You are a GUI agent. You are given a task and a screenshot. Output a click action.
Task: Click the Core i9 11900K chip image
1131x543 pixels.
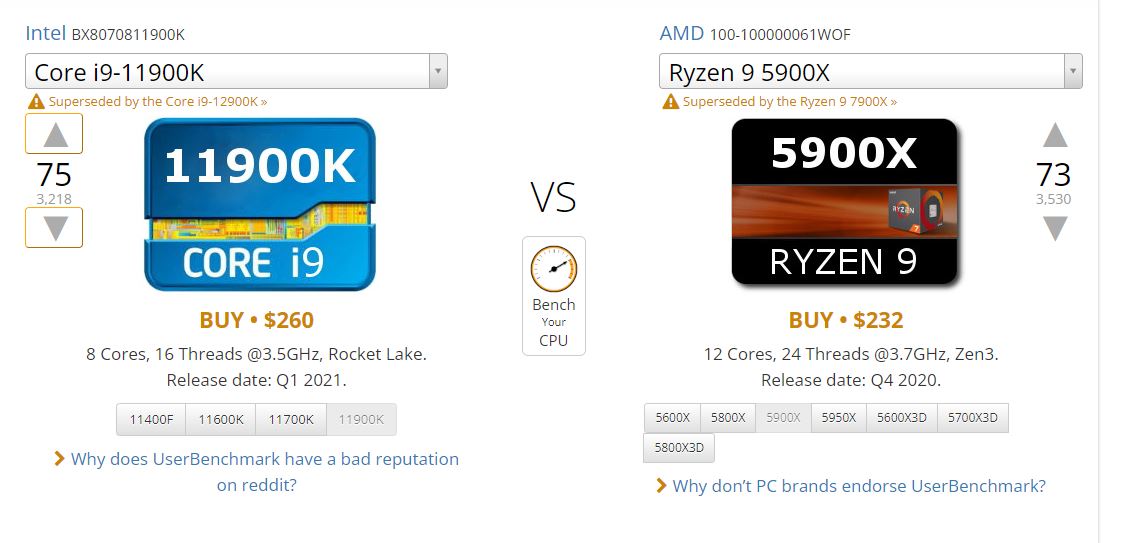coord(260,204)
